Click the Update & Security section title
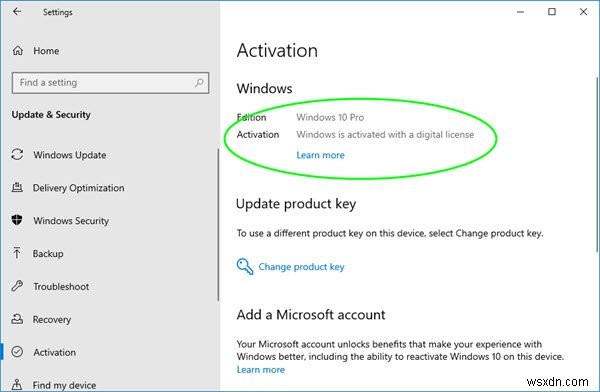Image resolution: width=600 pixels, height=392 pixels. pyautogui.click(x=51, y=114)
